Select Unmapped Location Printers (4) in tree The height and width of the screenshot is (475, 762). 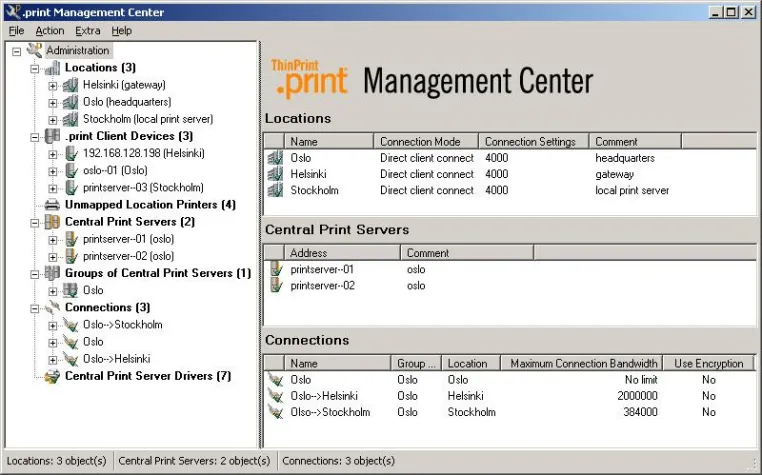[x=150, y=205]
